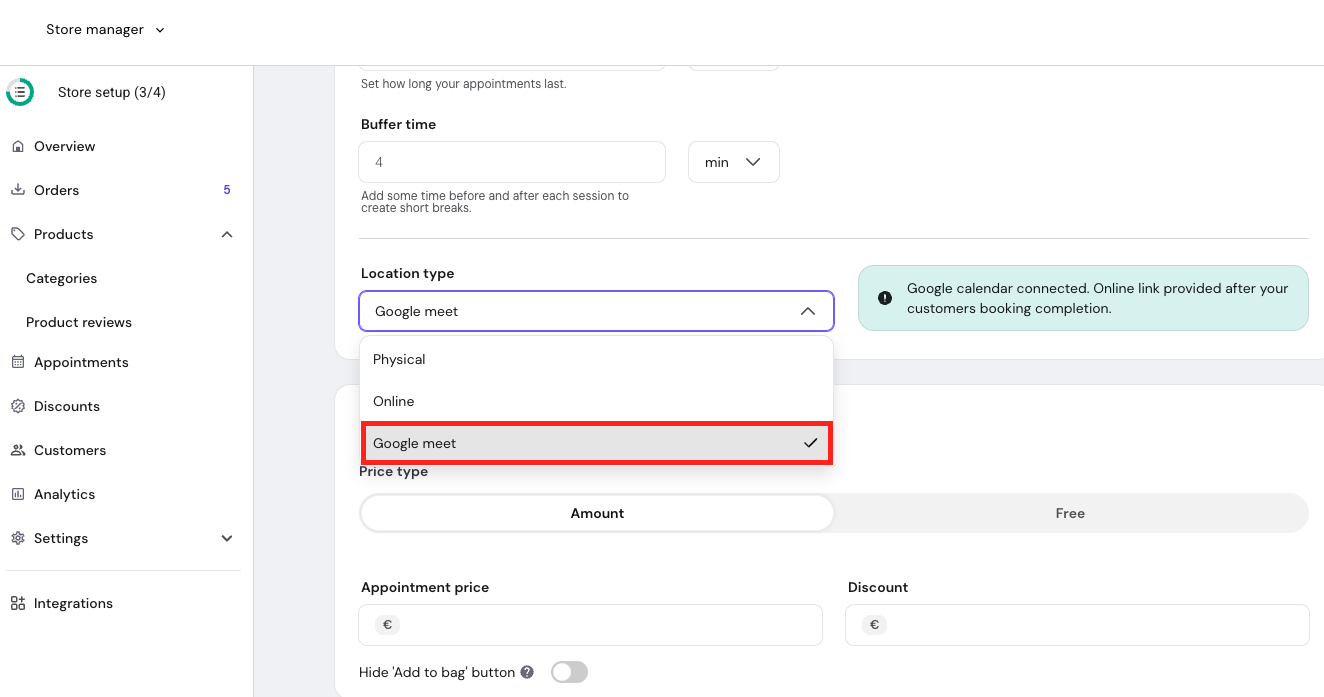Open Integrations from the sidebar icon
This screenshot has height=697, width=1324.
coord(18,603)
